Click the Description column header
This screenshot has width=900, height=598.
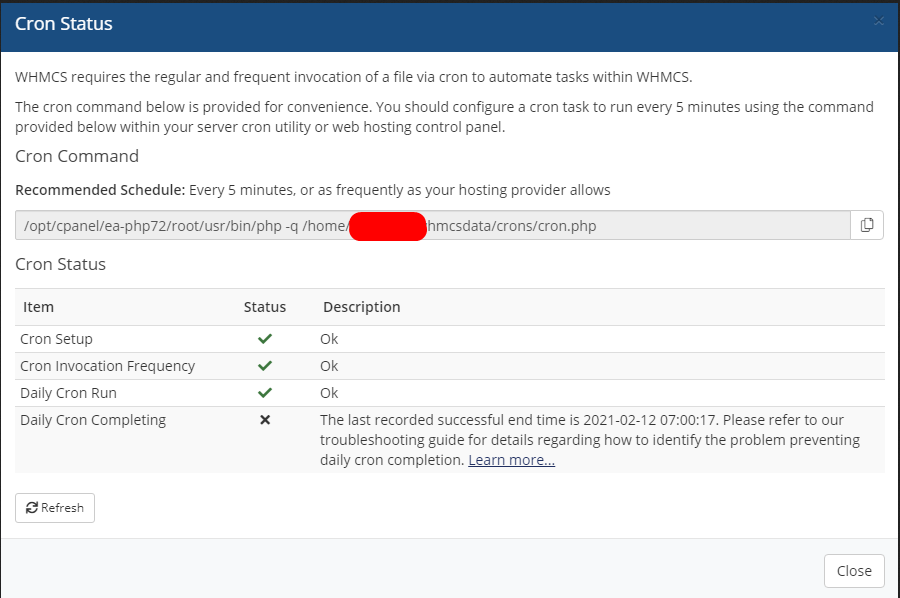361,307
